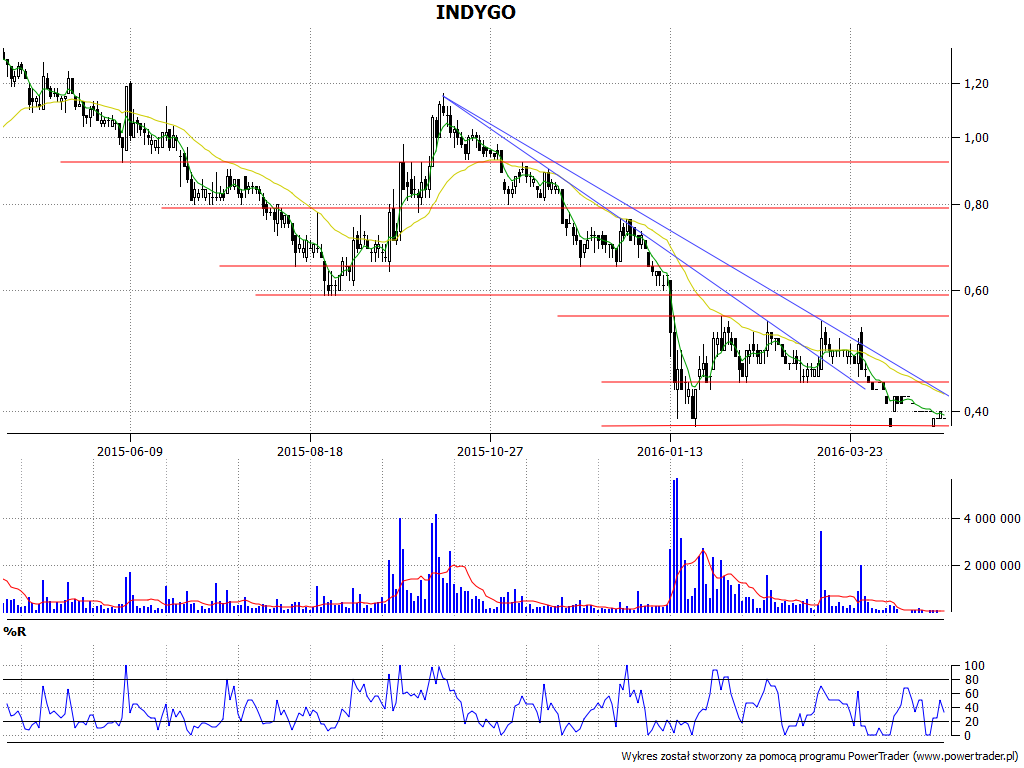Screen dimensions: 1024x768
Task: Click the INDYGO chart title
Action: click(475, 12)
